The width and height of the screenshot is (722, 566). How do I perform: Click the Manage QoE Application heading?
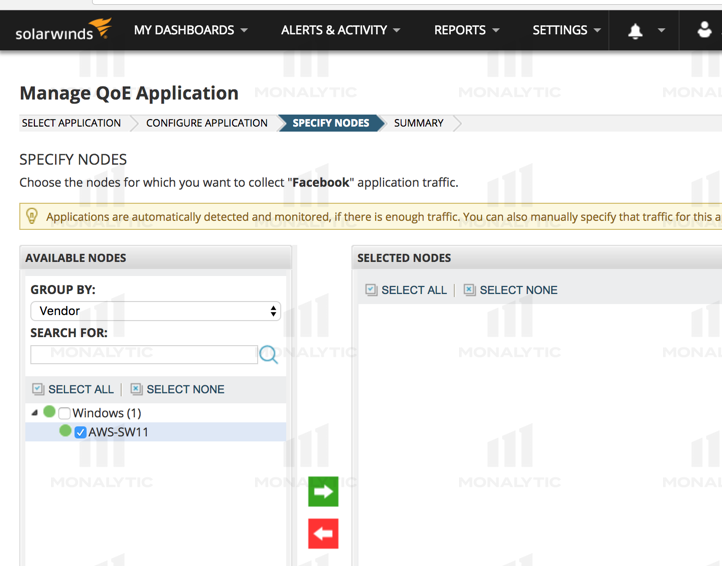[x=129, y=93]
